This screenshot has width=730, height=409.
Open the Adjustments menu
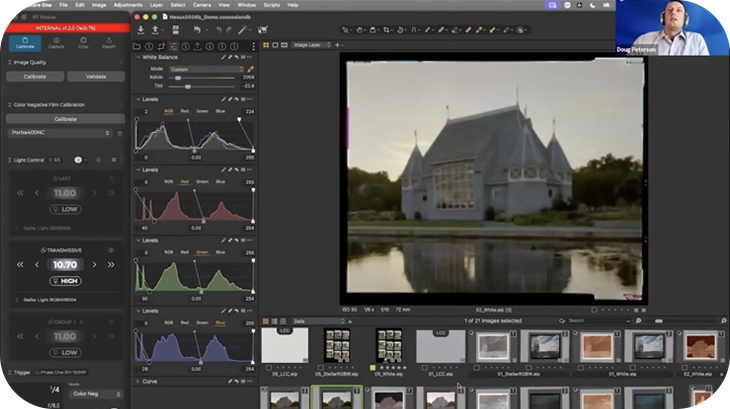(x=128, y=5)
